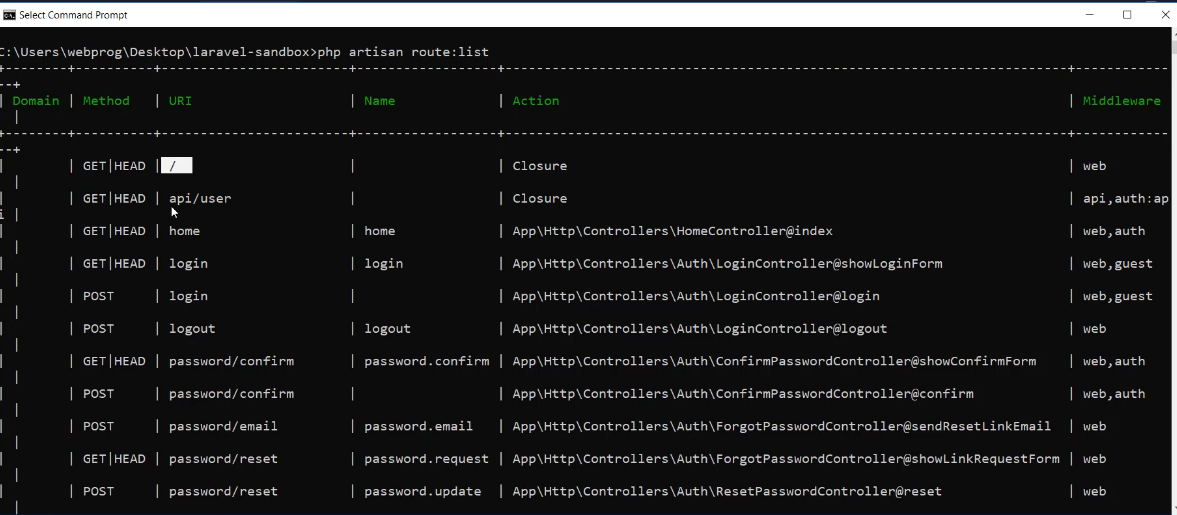Click the 'api/user' URI entry
The image size is (1177, 515).
pyautogui.click(x=200, y=199)
